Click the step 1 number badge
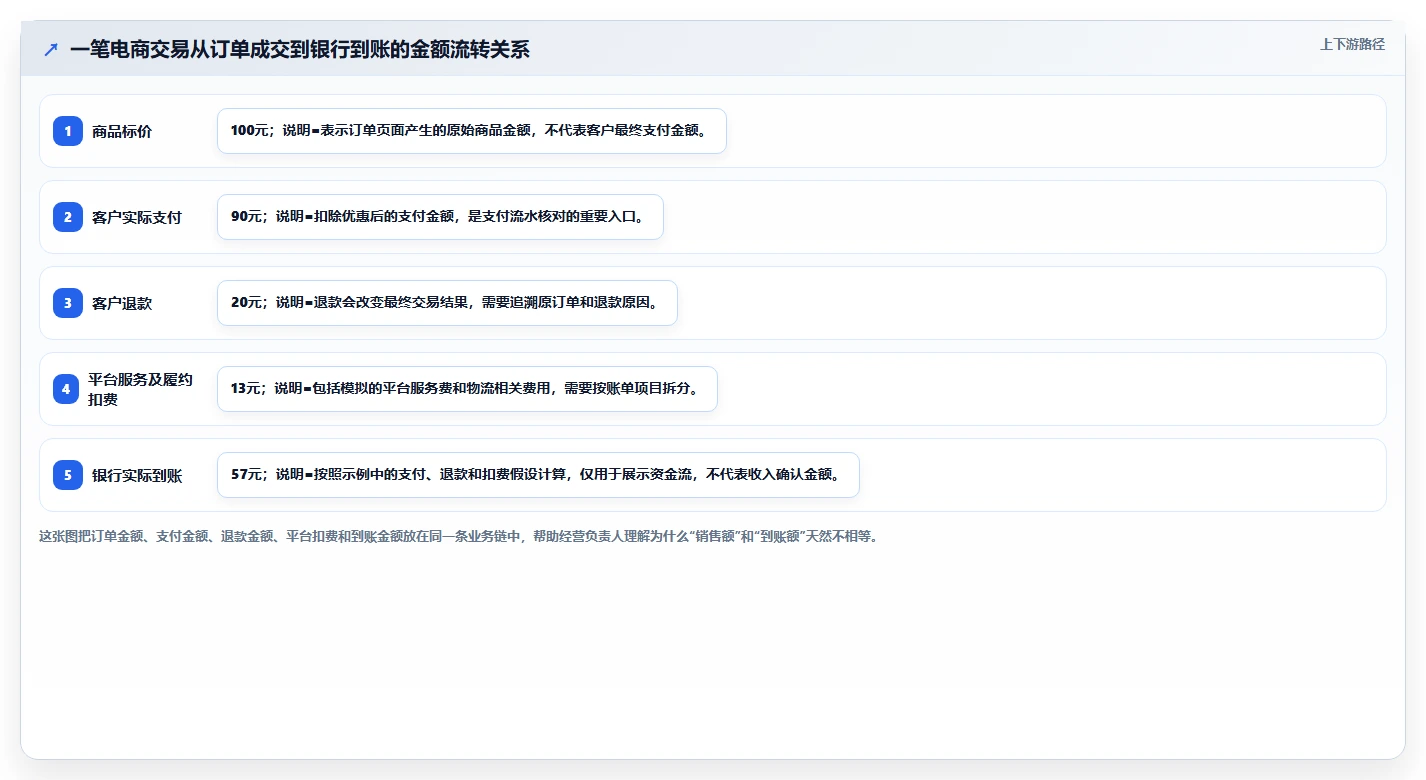 click(x=68, y=131)
